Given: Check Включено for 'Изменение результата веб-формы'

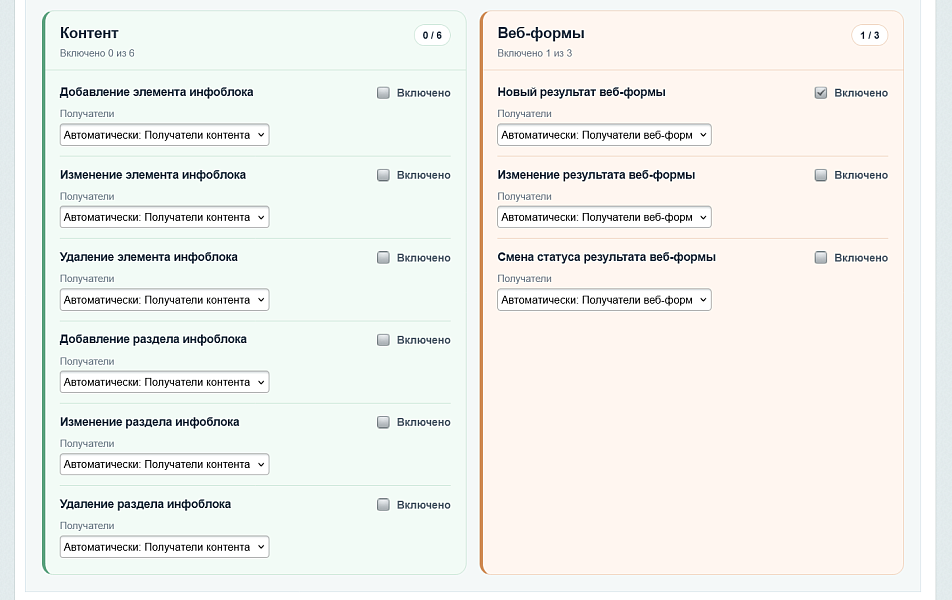Looking at the screenshot, I should [x=821, y=175].
